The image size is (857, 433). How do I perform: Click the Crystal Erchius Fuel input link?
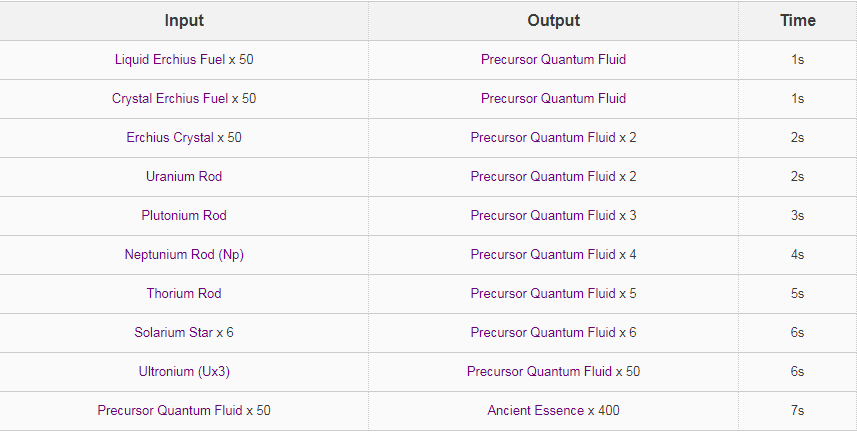coord(170,99)
